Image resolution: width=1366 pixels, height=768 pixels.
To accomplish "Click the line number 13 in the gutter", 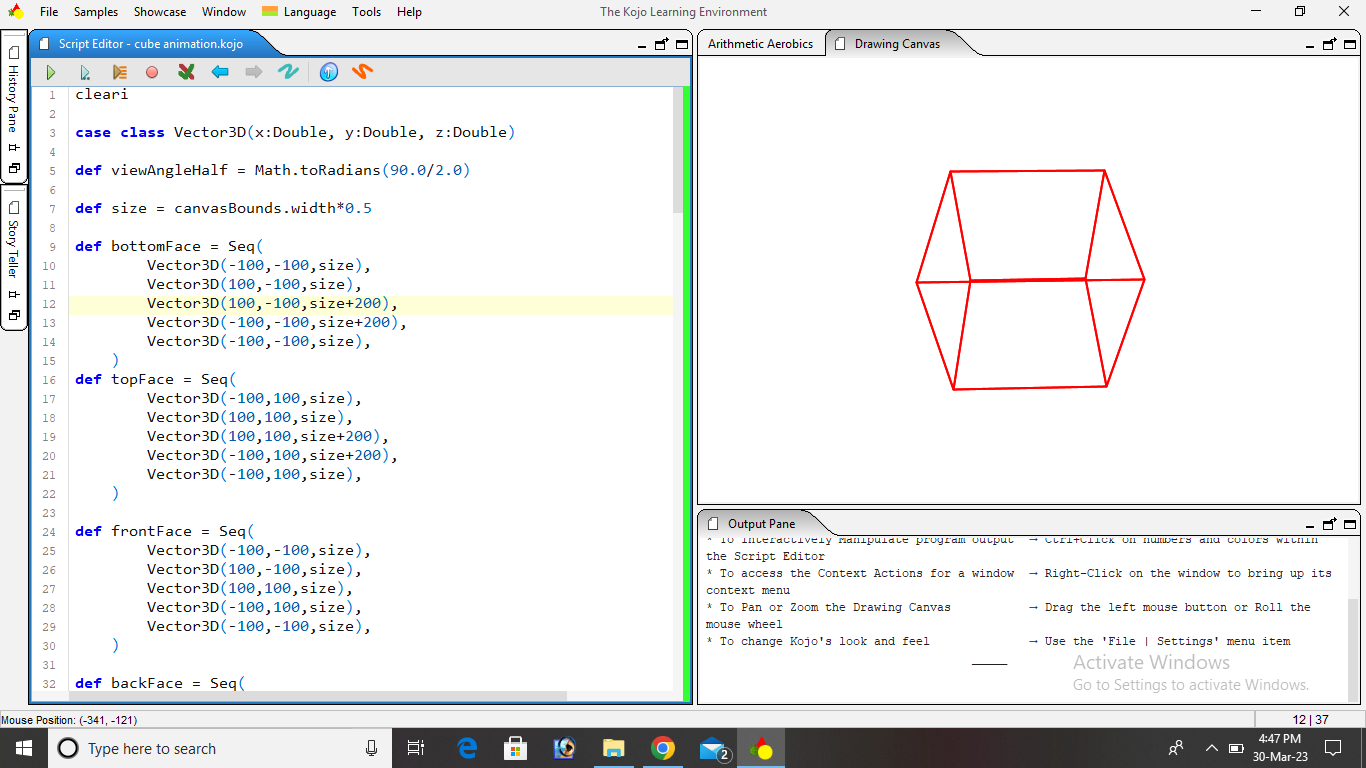I will coord(50,322).
